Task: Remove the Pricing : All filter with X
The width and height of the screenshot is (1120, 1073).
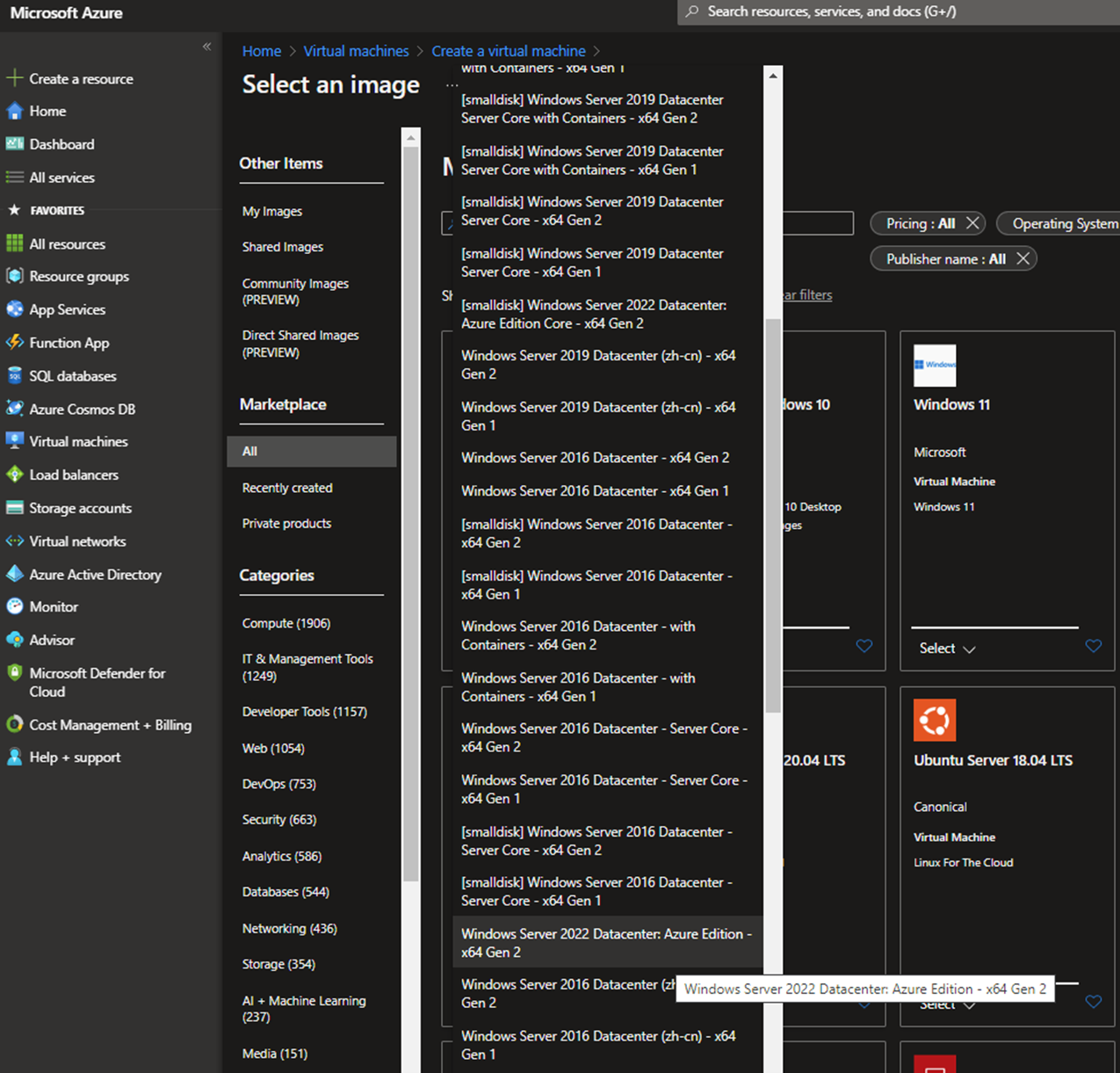Action: point(972,223)
